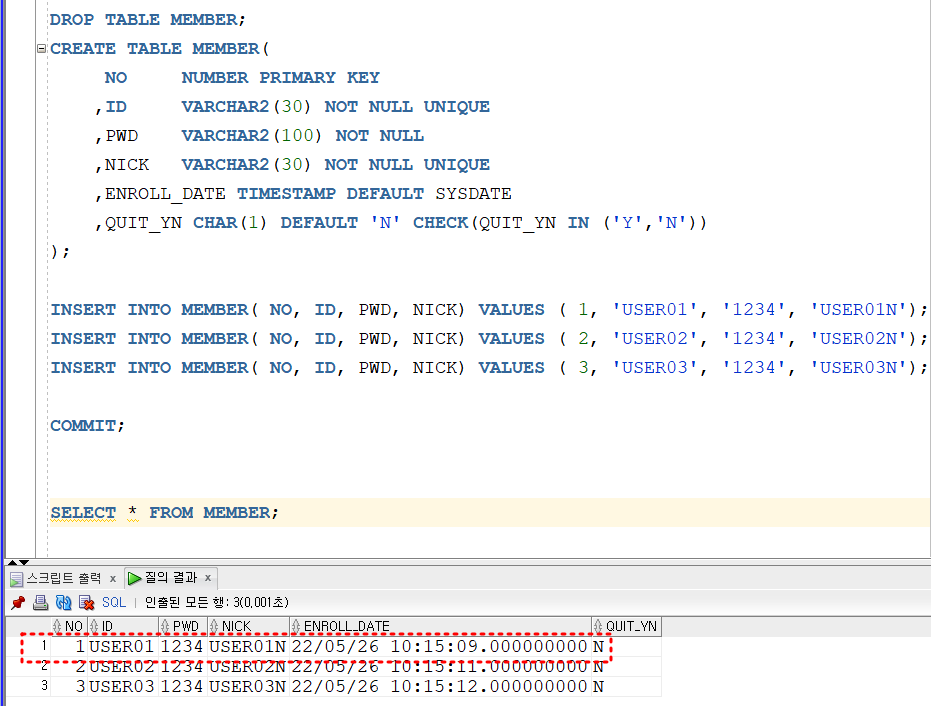Click the print icon in result toolbar
Image resolution: width=931 pixels, height=706 pixels.
pos(40,603)
